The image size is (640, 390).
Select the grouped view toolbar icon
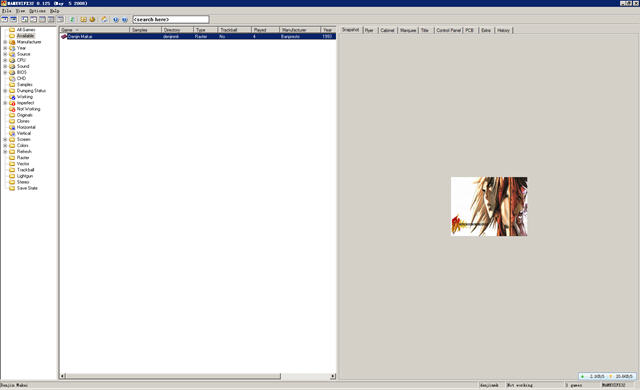[x=60, y=19]
